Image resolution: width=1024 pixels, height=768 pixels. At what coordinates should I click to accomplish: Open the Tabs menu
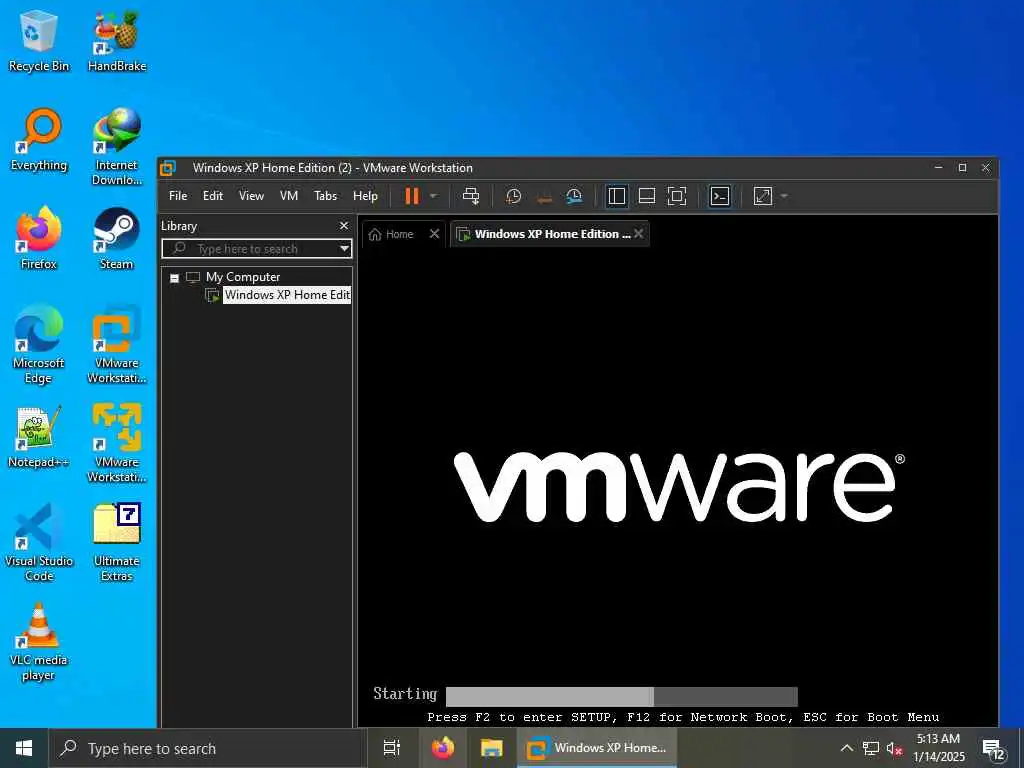[325, 196]
